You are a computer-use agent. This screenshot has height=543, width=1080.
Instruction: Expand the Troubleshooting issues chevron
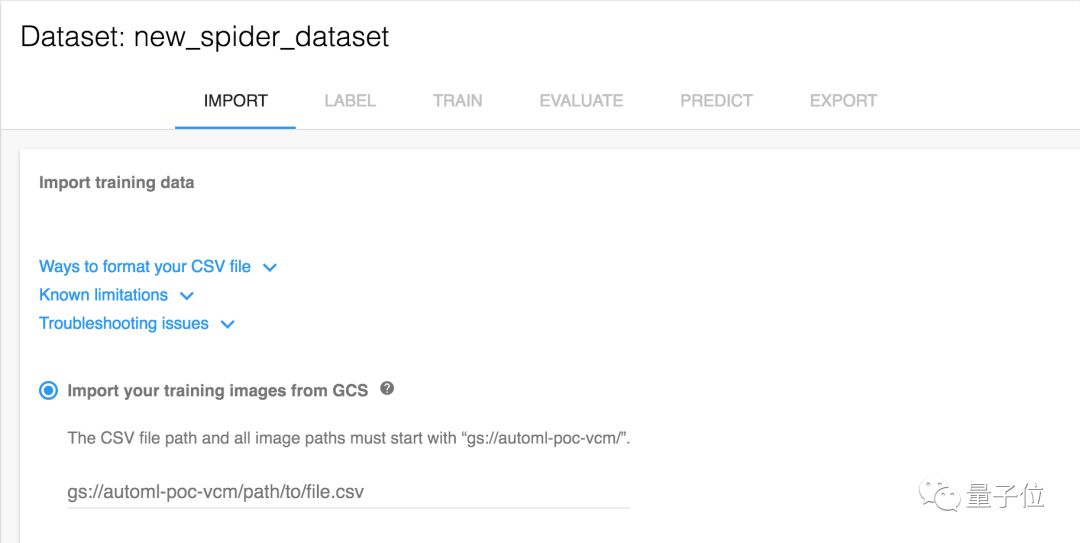(227, 324)
